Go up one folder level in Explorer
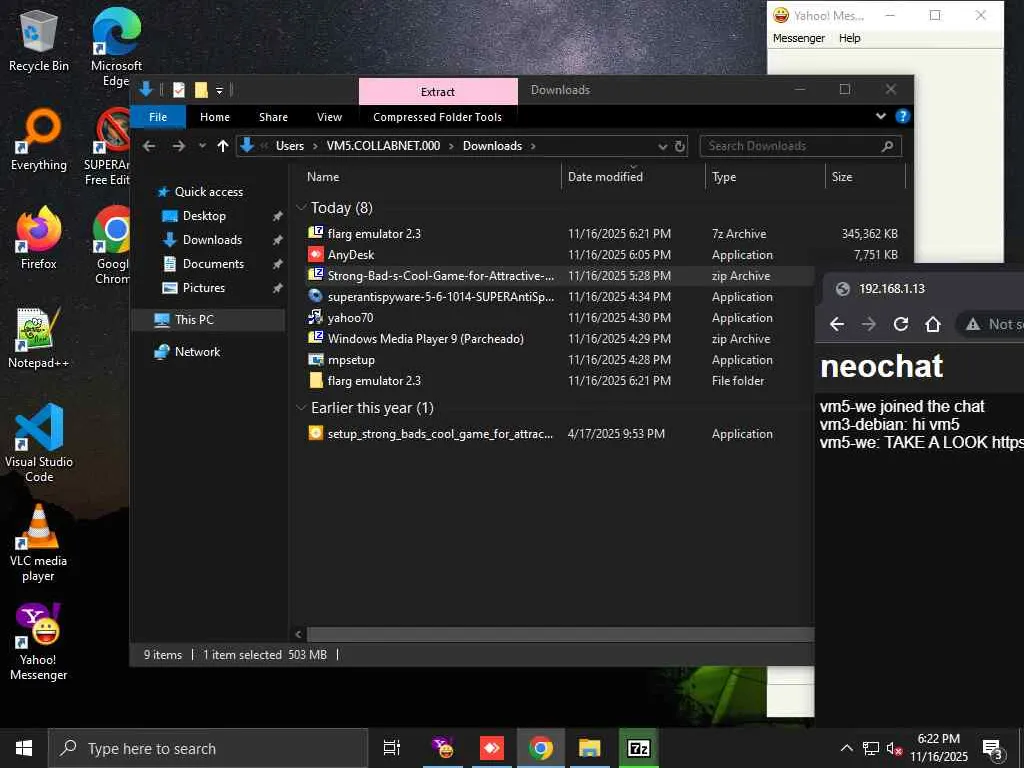Viewport: 1024px width, 768px height. coord(223,146)
